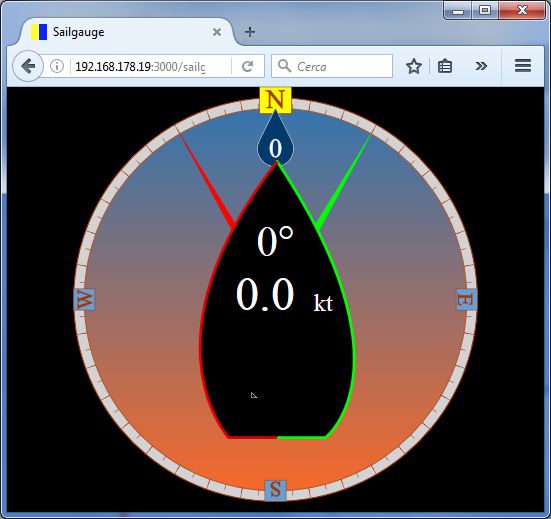Click the S south compass marker
The height and width of the screenshot is (519, 551).
[x=276, y=490]
